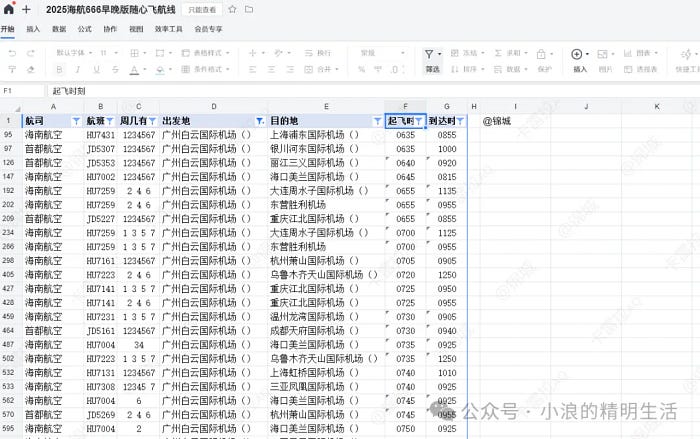Star the document as a favorite
Viewport: 700px width, 439px height.
[x=232, y=9]
